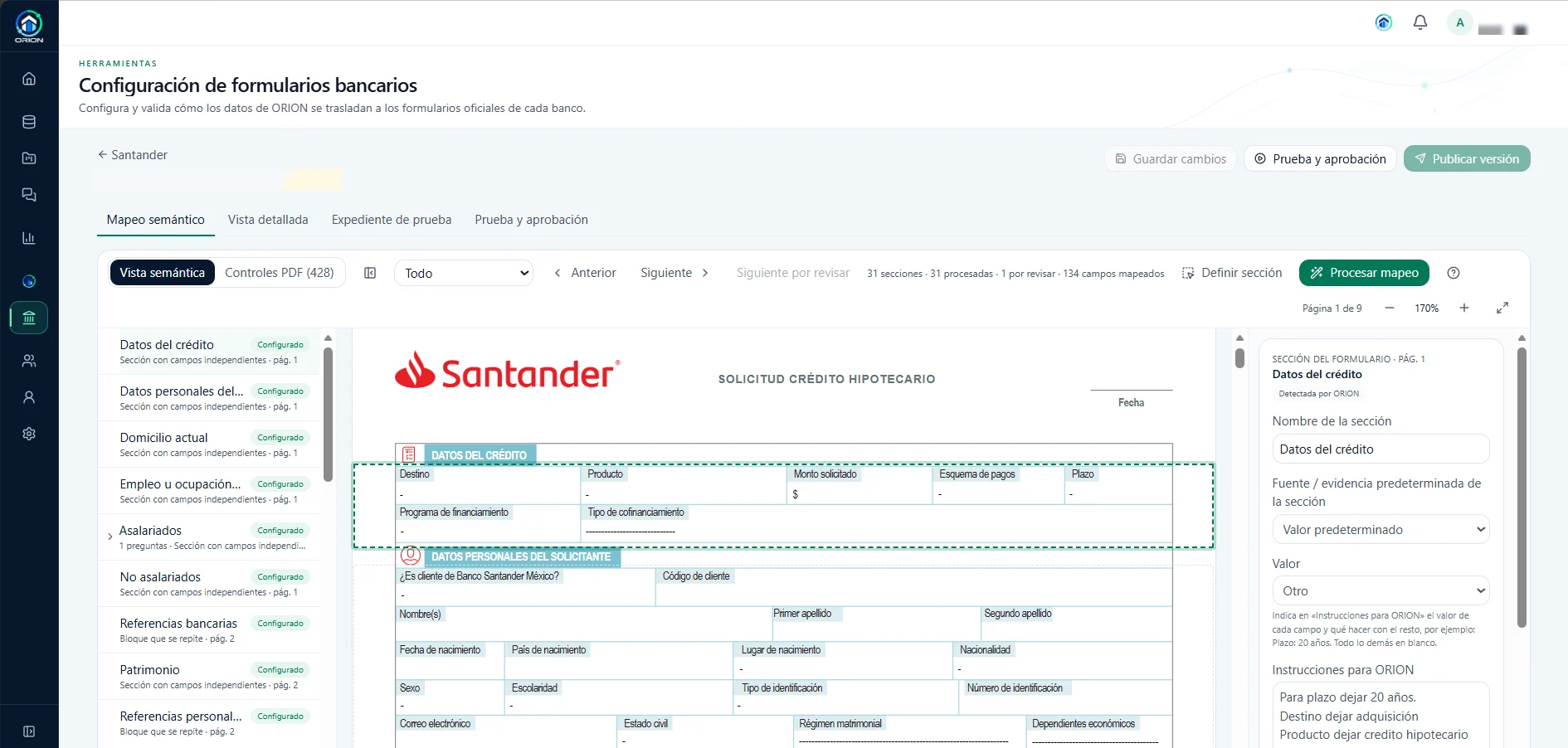Open the globe icon in sidebar
Screen dimensions: 1568x748
[x=29, y=281]
